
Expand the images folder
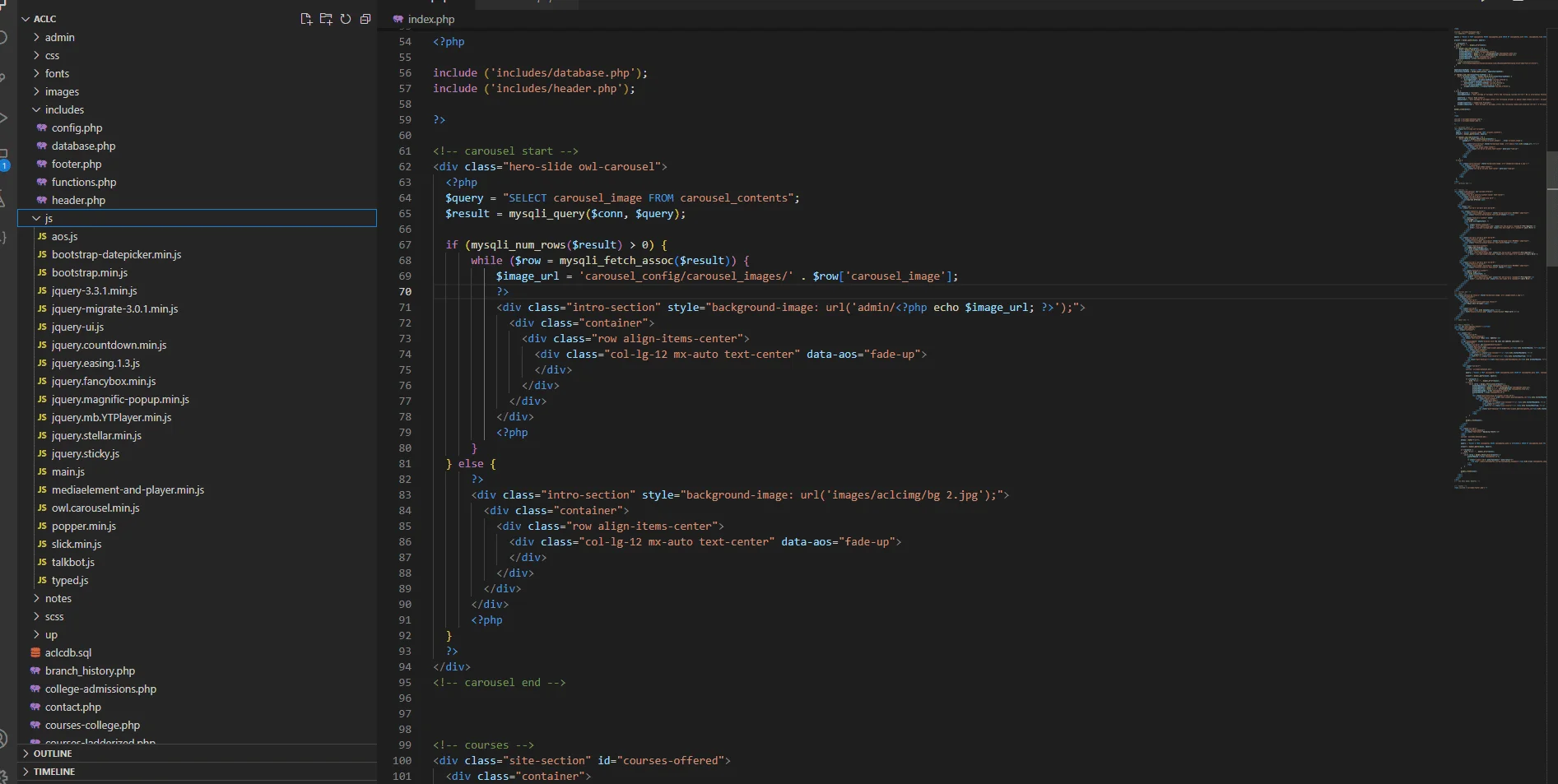click(x=36, y=91)
